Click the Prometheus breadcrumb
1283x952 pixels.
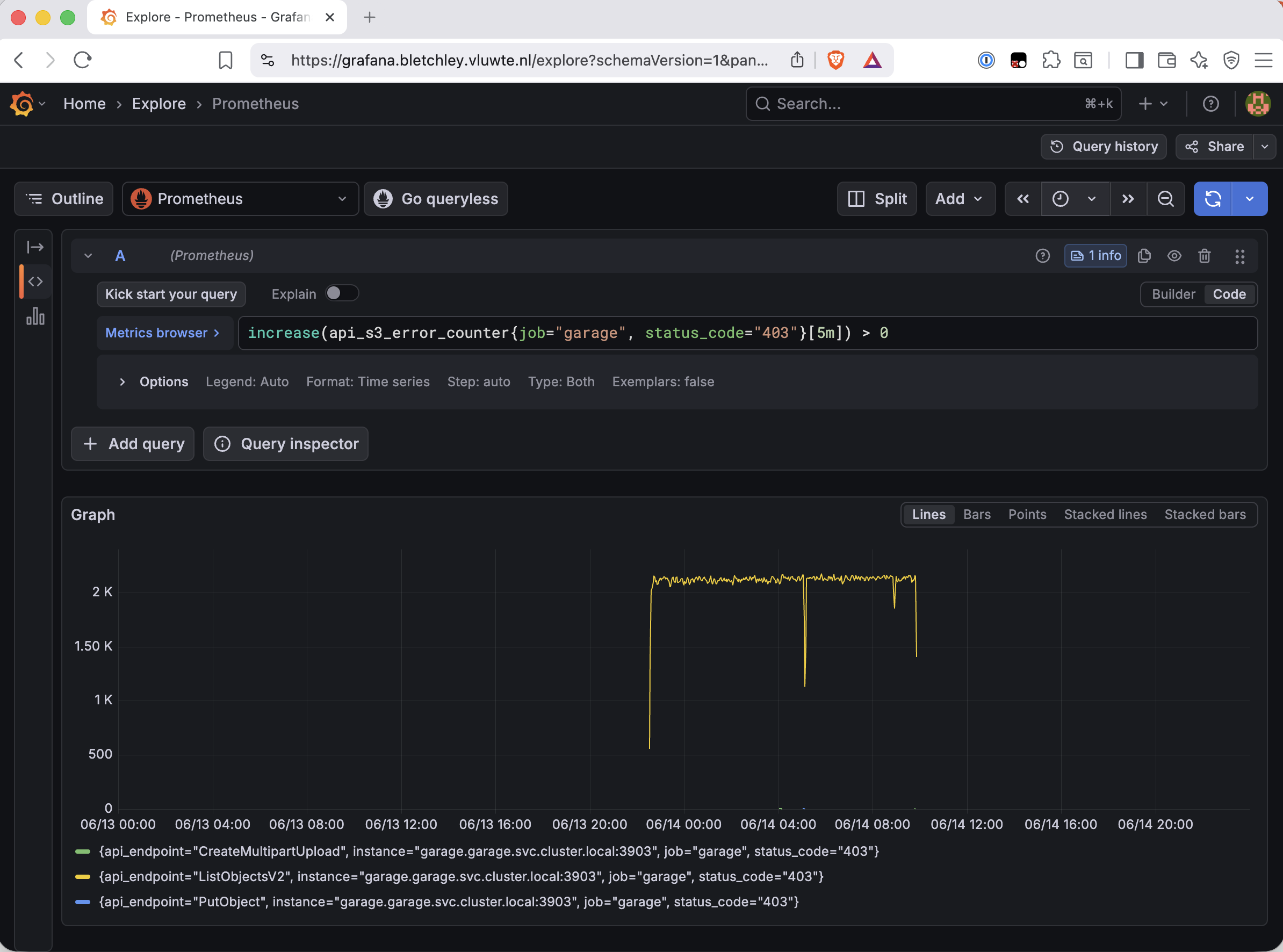(x=255, y=104)
